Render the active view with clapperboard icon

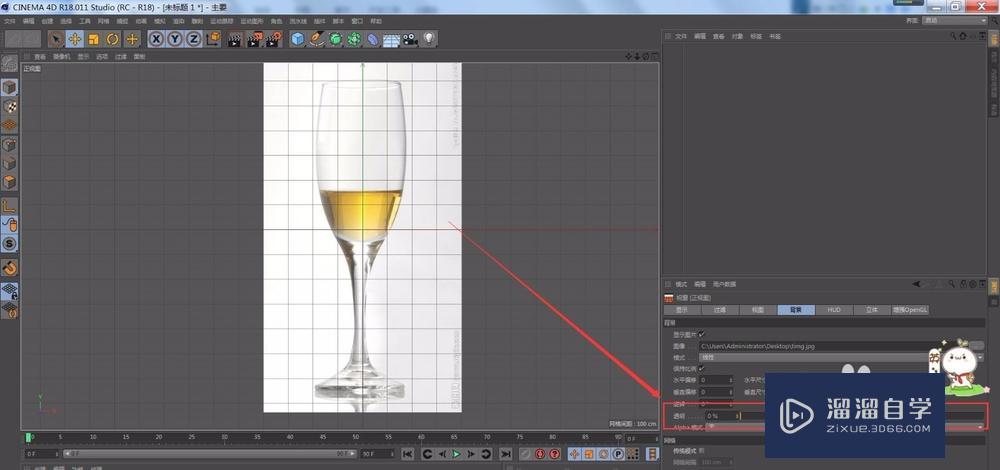click(x=235, y=39)
